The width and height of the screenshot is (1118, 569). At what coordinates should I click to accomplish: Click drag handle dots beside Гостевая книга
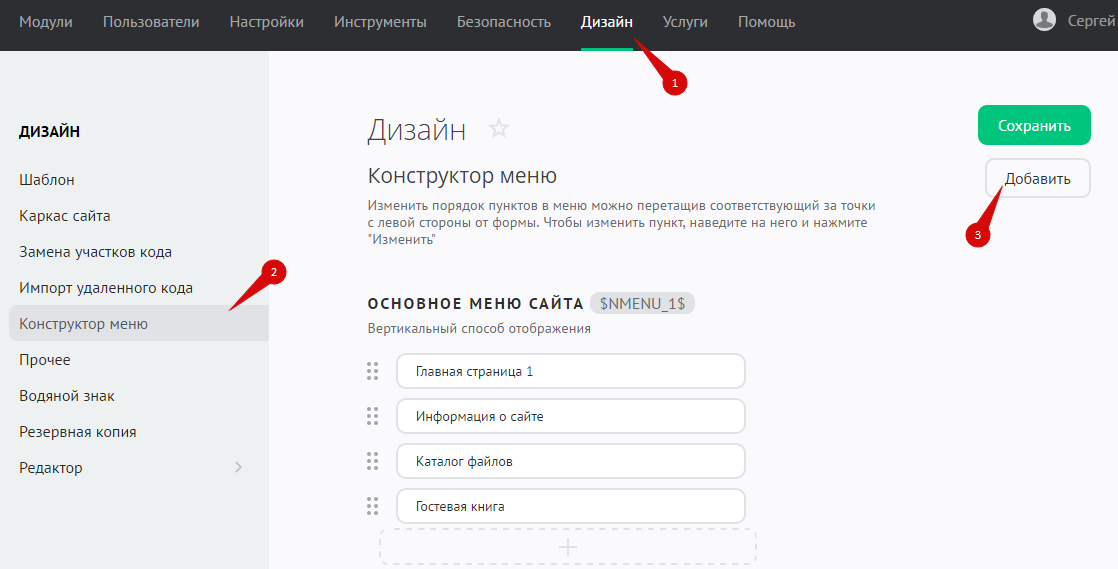click(x=372, y=506)
